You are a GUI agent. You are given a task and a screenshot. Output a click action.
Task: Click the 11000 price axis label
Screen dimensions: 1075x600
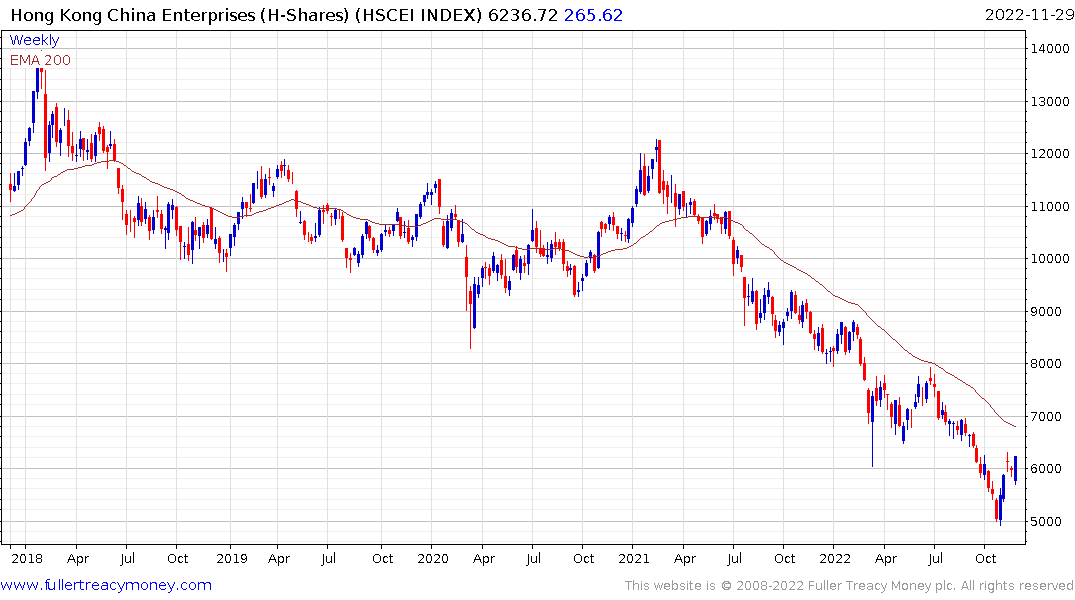coord(1049,206)
